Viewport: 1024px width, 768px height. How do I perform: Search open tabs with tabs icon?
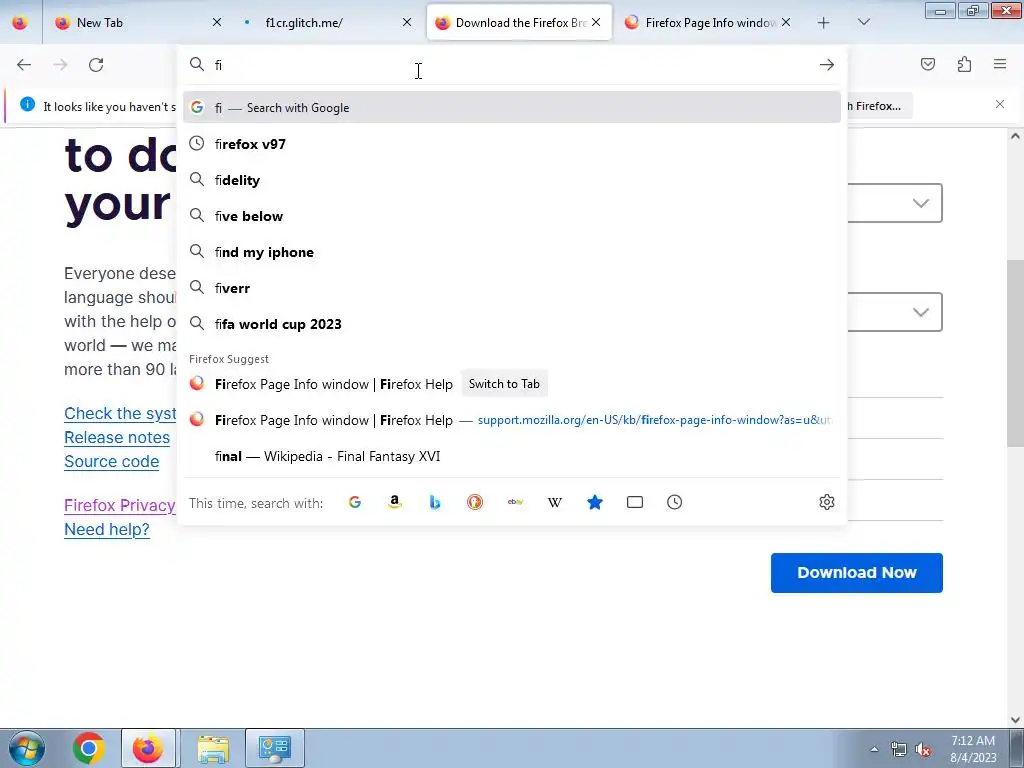point(635,502)
